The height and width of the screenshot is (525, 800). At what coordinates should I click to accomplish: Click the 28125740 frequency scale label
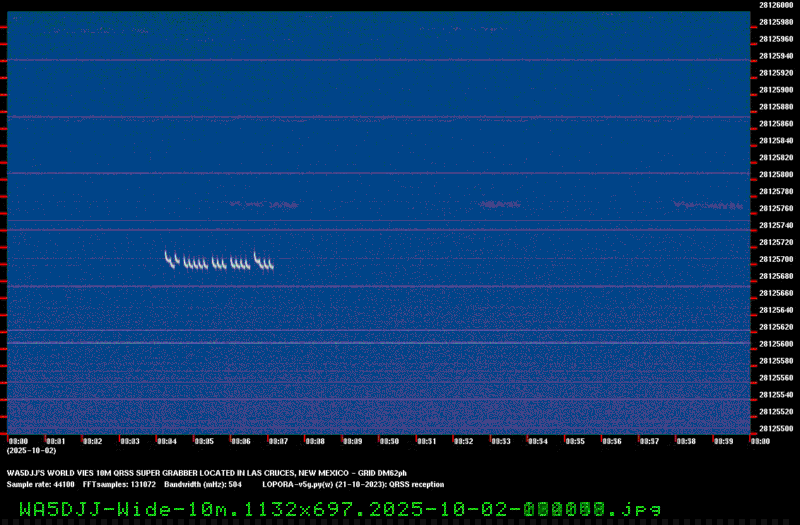tap(776, 225)
